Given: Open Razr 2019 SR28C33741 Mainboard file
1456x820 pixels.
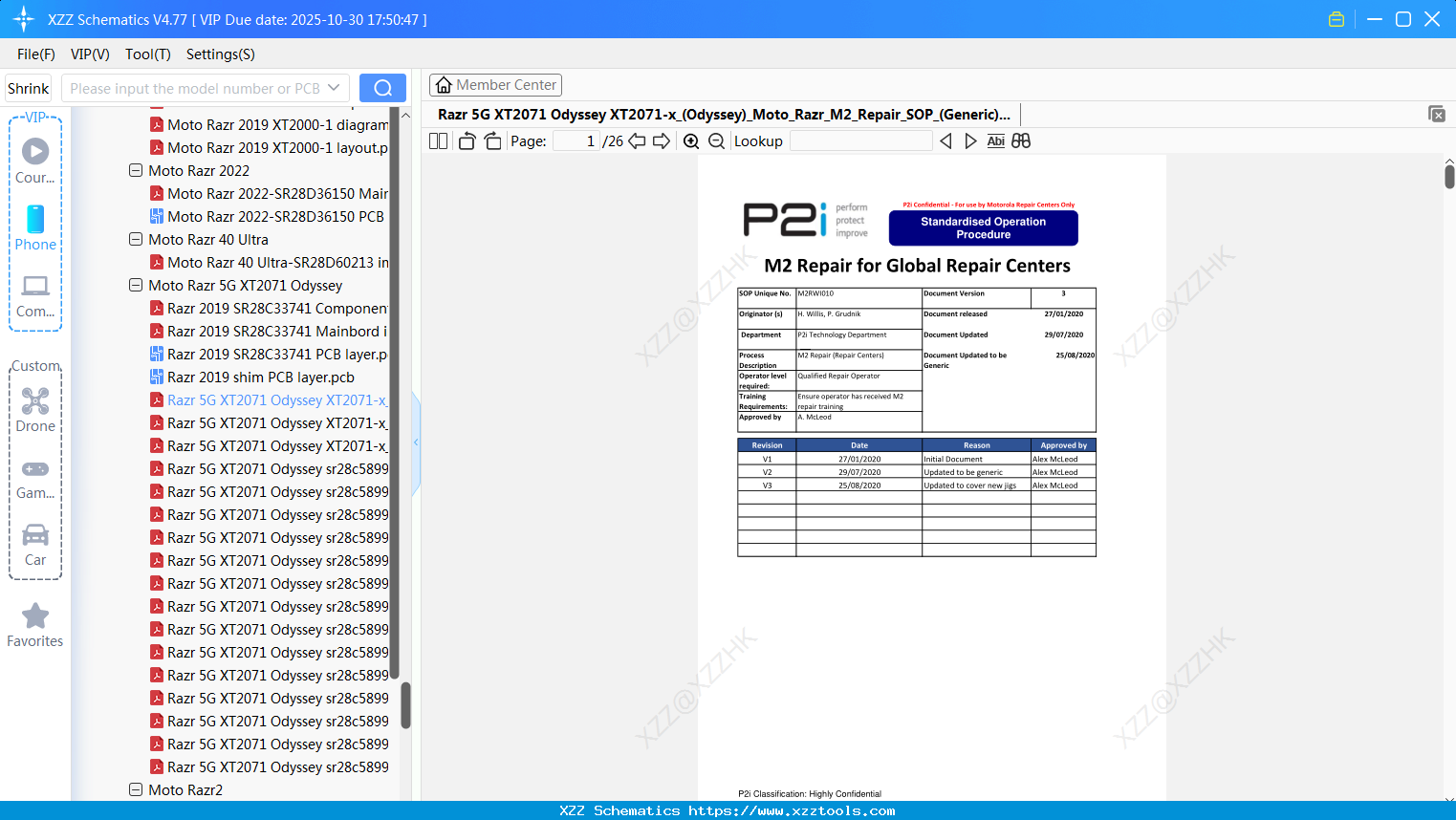Looking at the screenshot, I should 270,331.
